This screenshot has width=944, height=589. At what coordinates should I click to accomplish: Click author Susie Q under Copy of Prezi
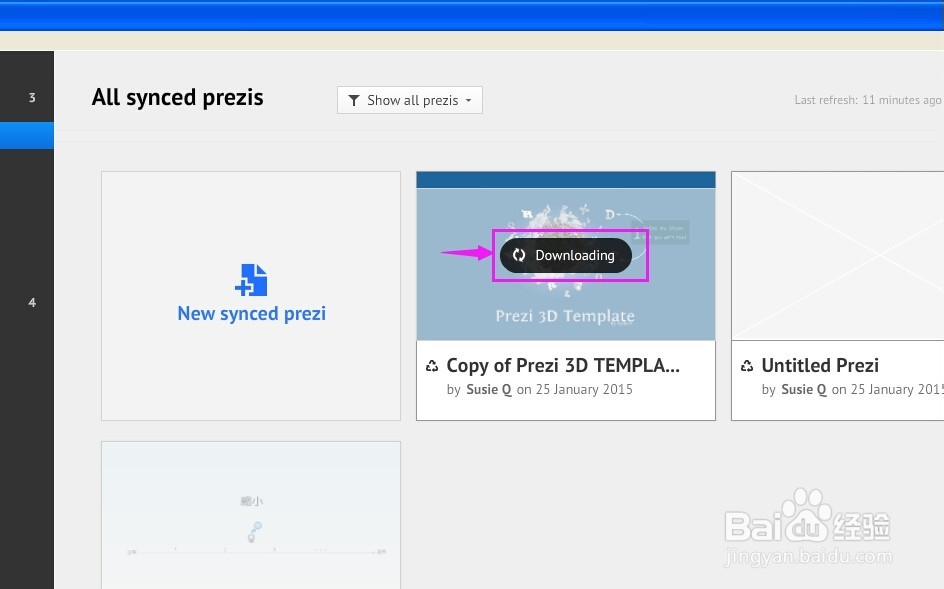point(489,390)
